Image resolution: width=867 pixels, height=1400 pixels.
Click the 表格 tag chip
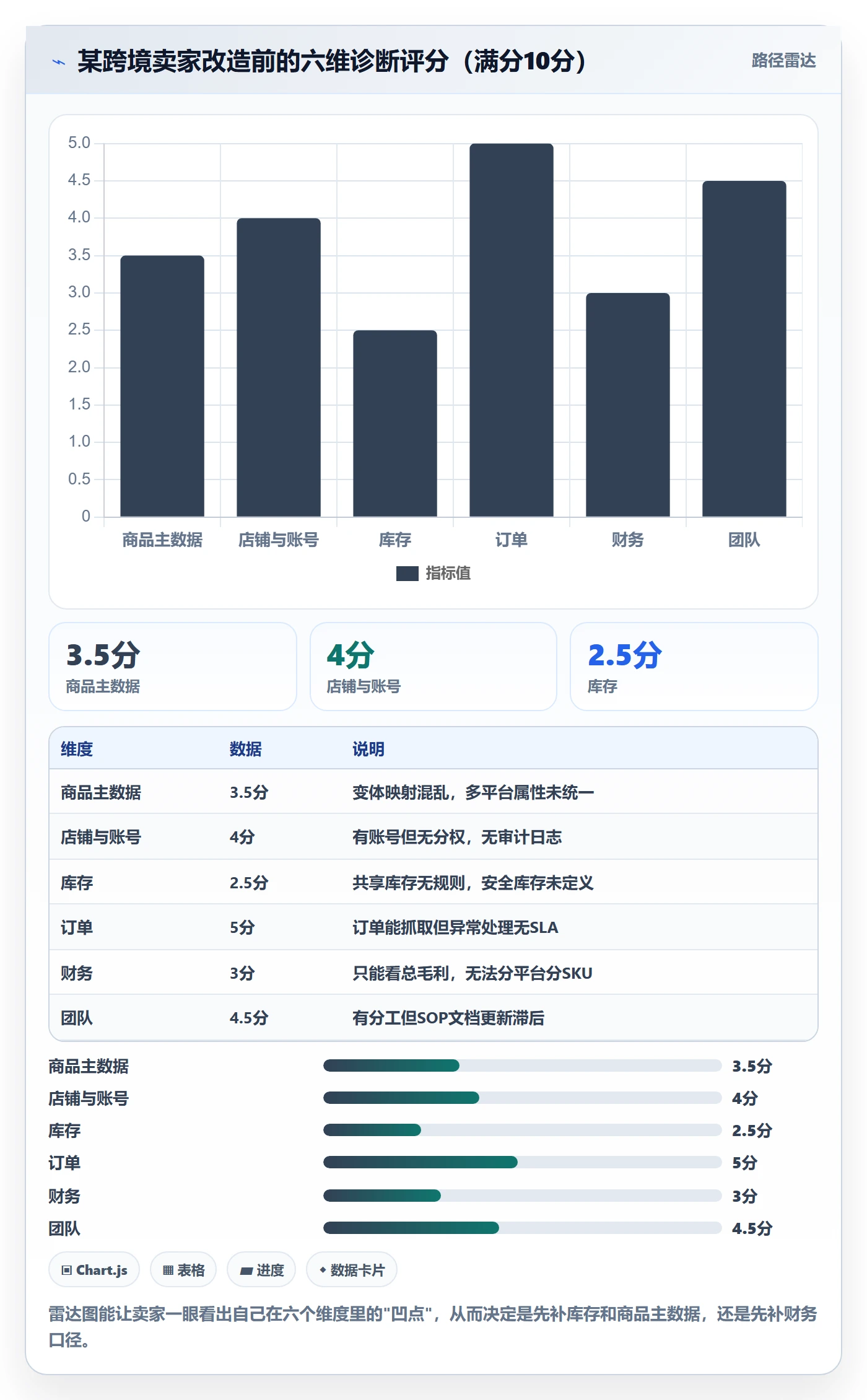click(x=183, y=1270)
